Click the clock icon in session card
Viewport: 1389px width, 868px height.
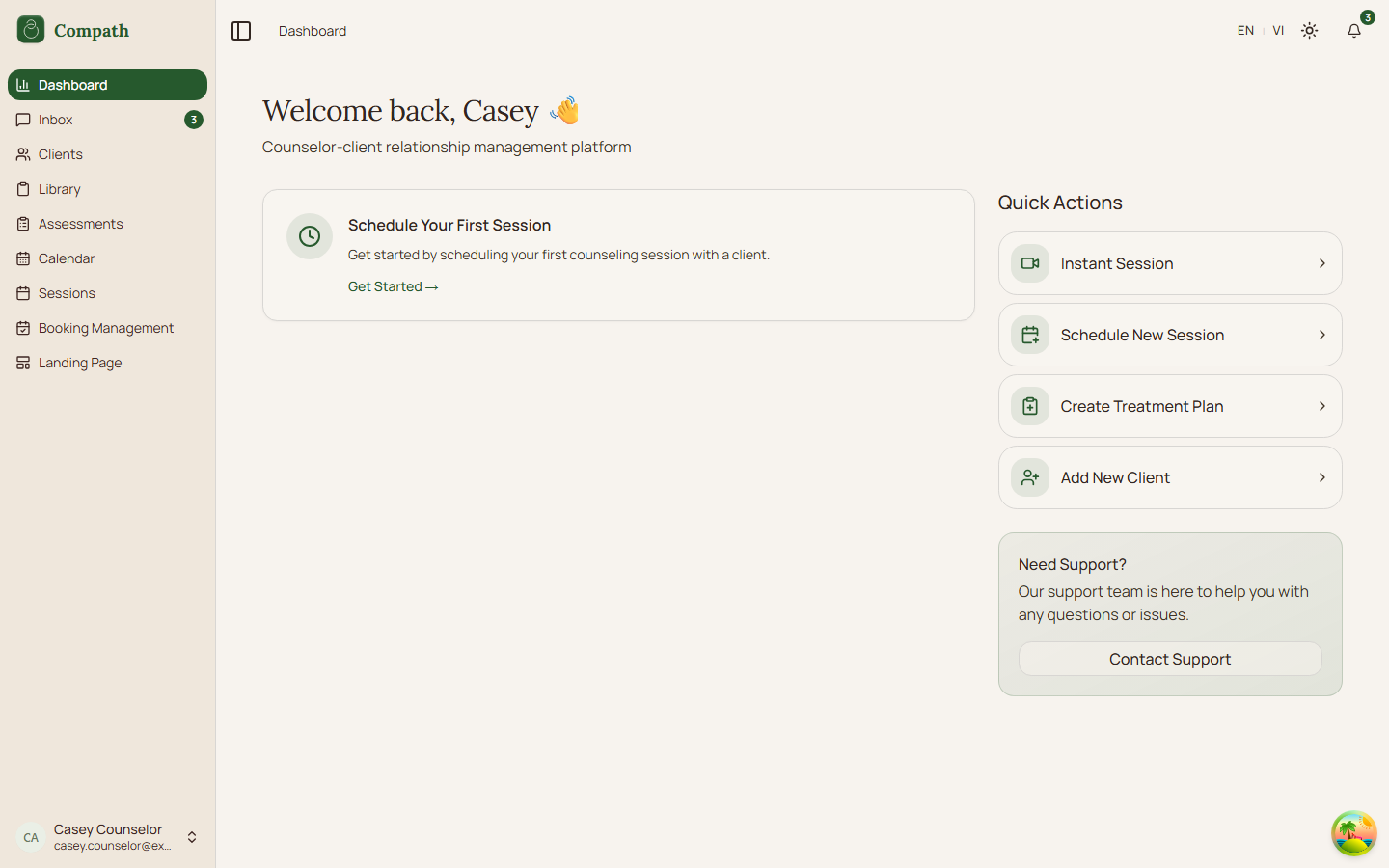(310, 236)
